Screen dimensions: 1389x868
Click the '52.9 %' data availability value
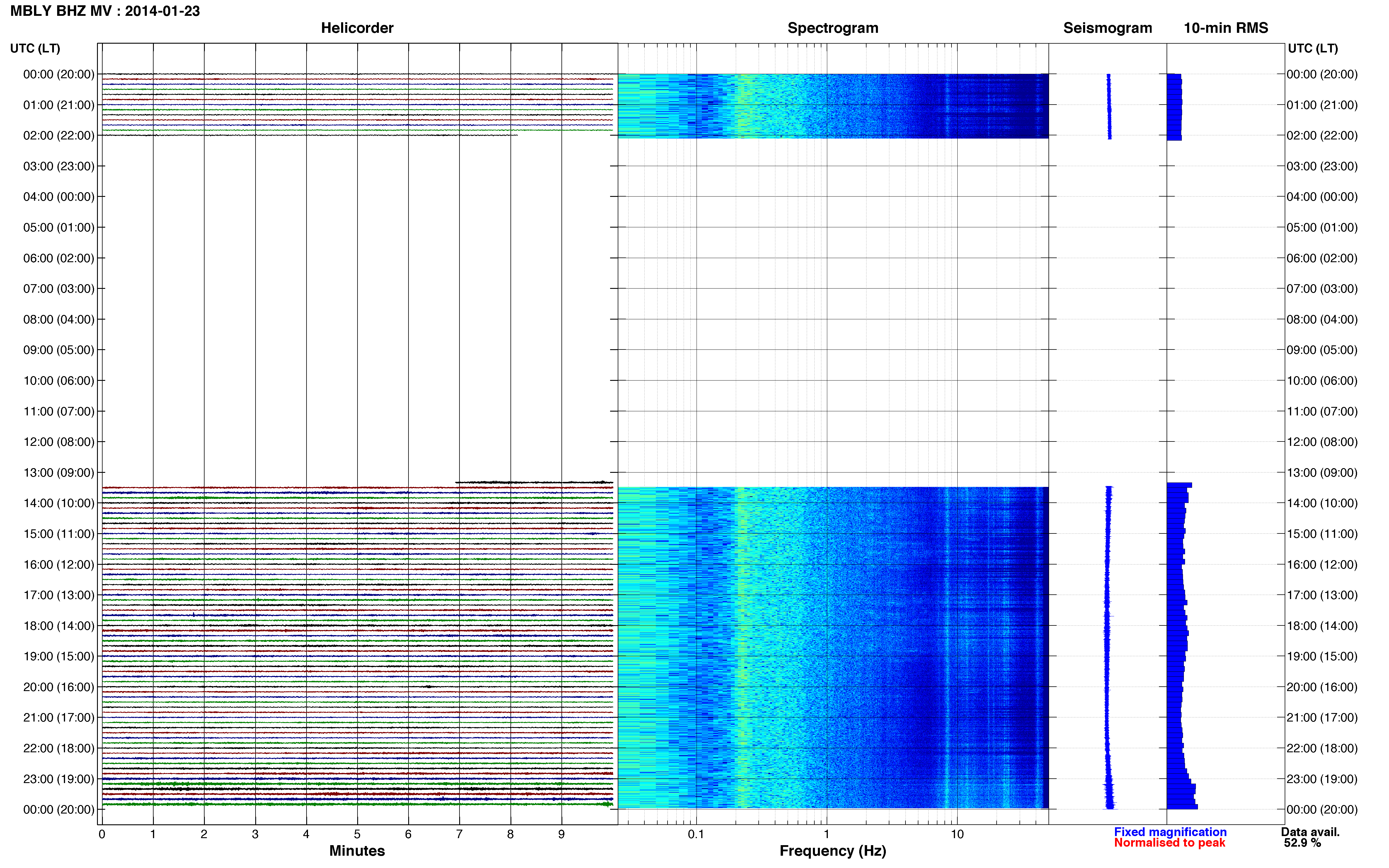point(1303,843)
